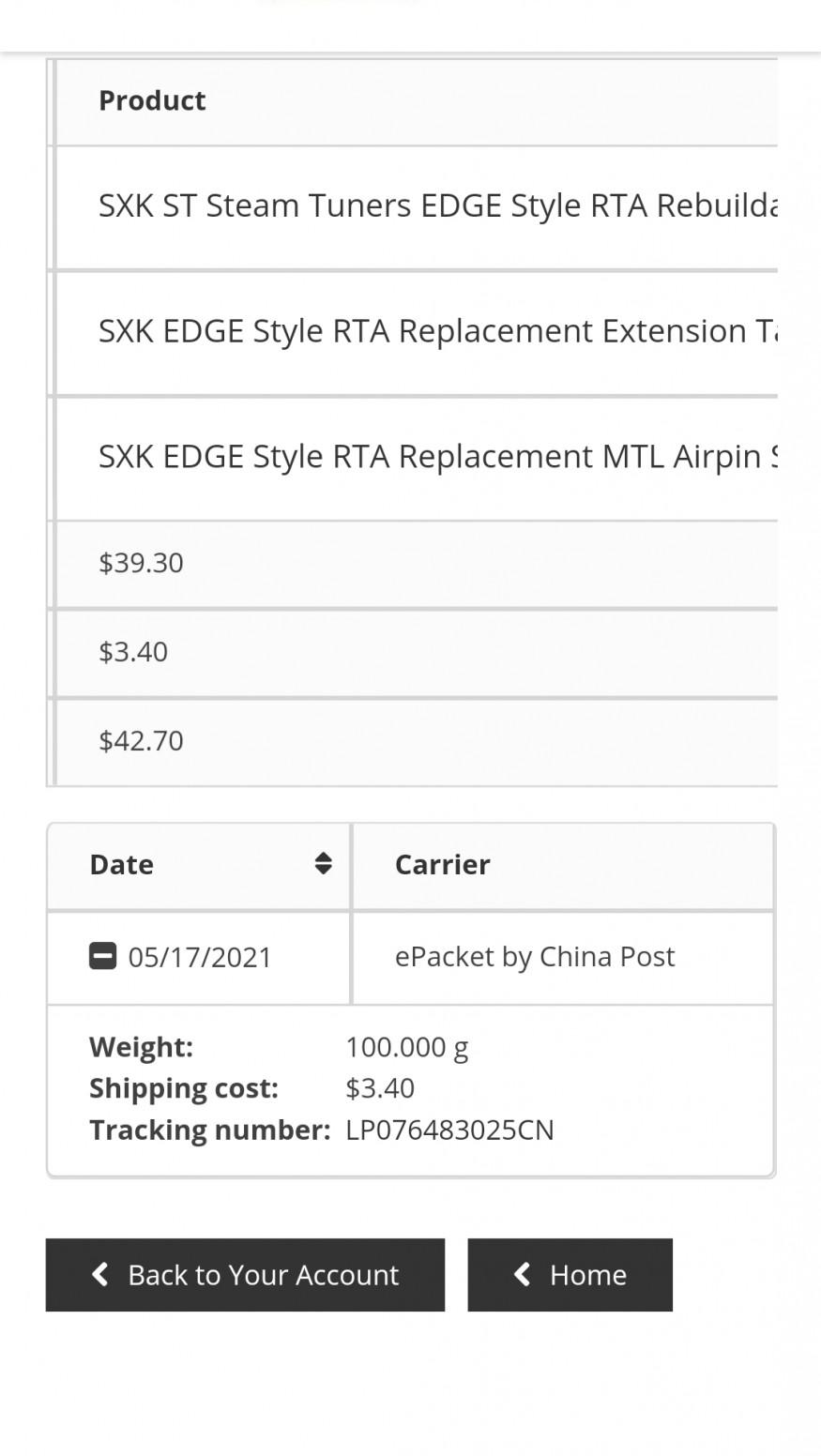
Task: Click the Shipping cost $3.40 value
Action: [x=380, y=1088]
